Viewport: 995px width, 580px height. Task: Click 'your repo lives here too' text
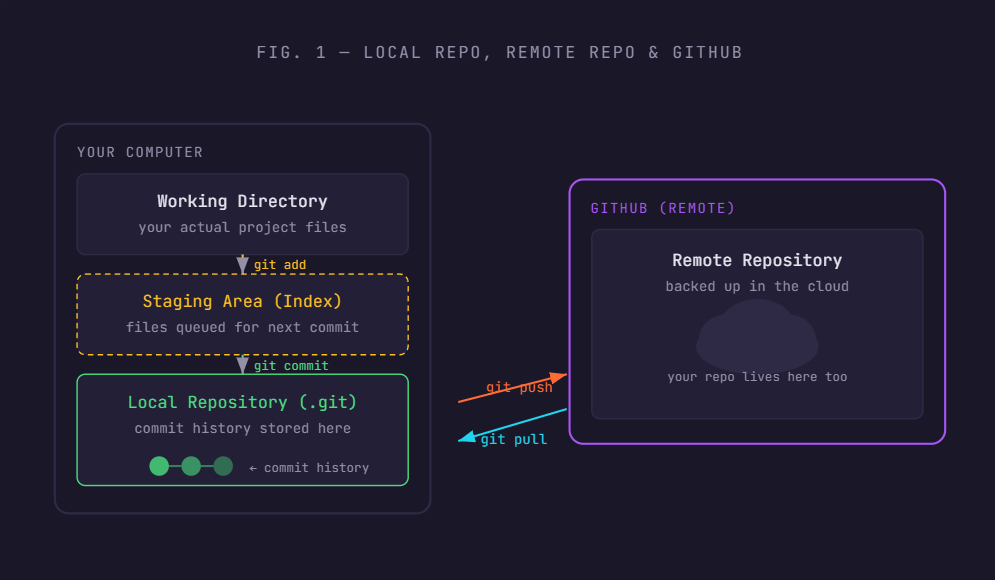757,377
